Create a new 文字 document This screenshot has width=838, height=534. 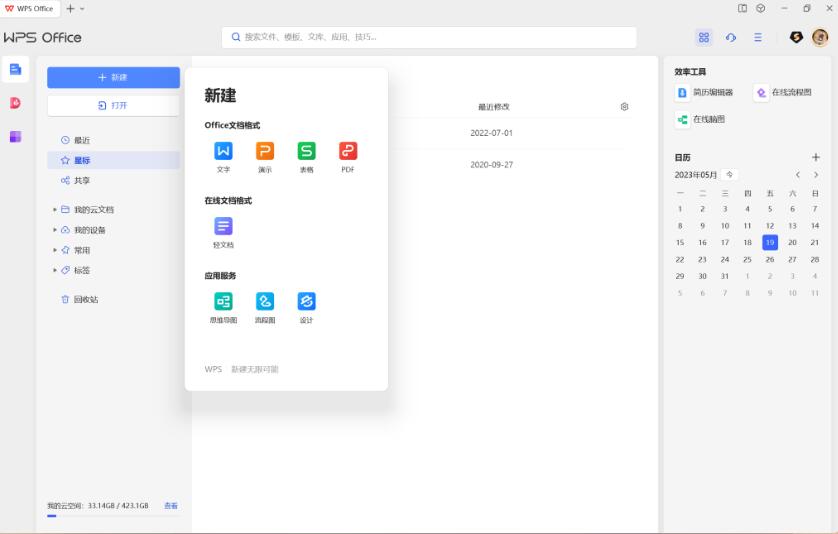223,151
